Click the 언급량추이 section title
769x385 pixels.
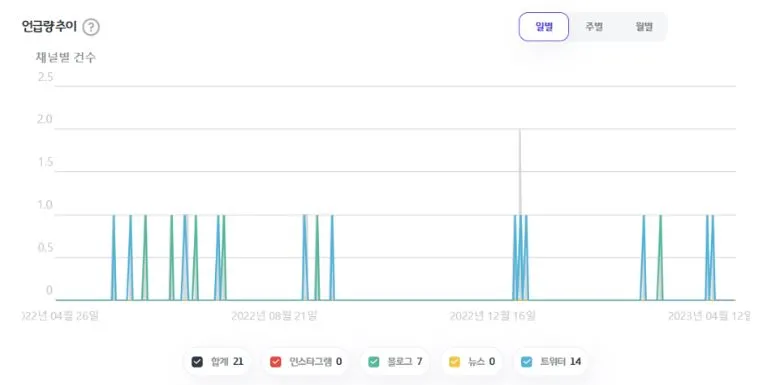pos(49,26)
